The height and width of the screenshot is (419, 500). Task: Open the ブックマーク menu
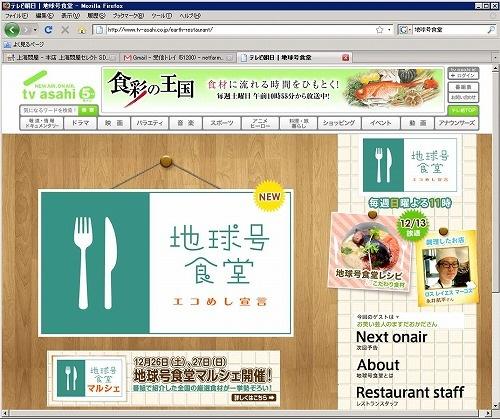click(x=128, y=16)
